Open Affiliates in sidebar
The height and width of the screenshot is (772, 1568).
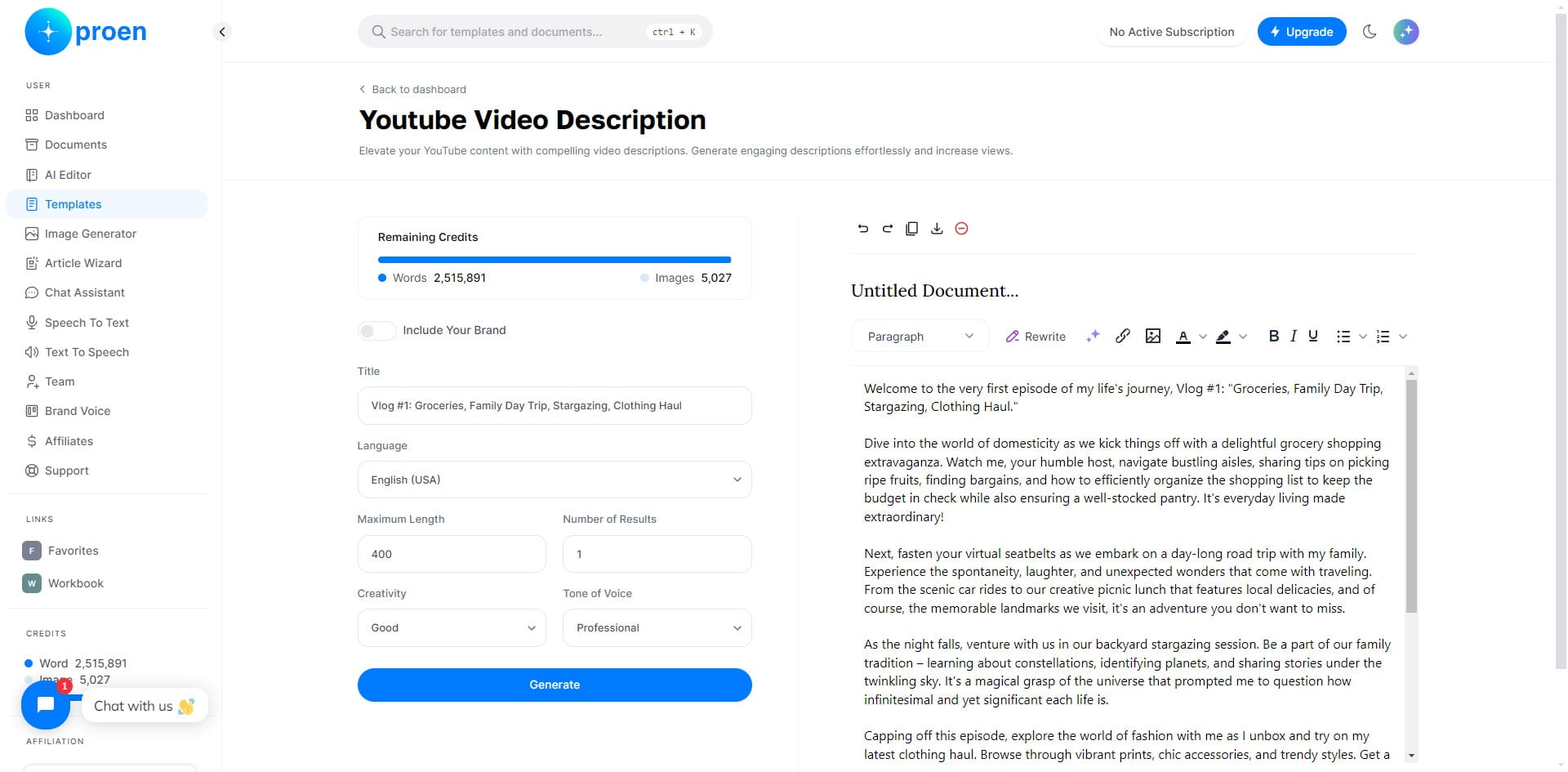click(x=106, y=441)
